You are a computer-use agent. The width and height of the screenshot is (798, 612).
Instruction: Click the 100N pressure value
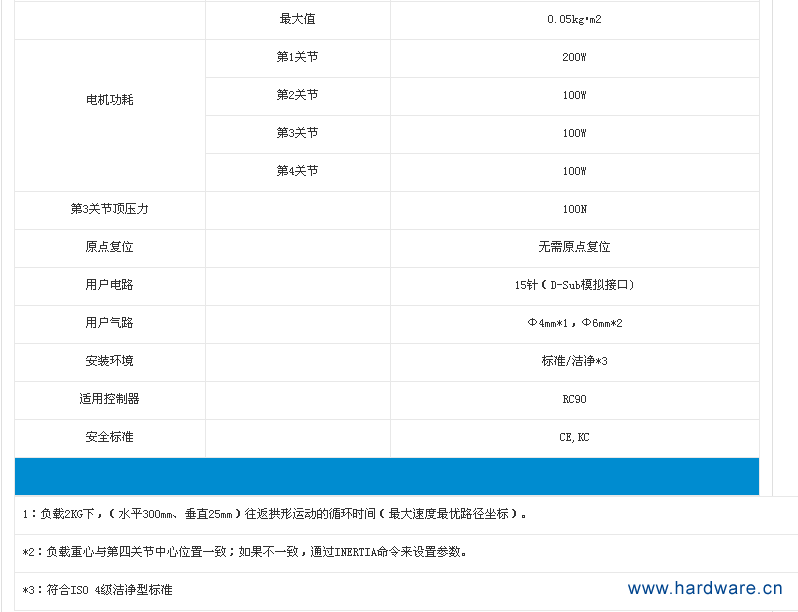click(574, 210)
